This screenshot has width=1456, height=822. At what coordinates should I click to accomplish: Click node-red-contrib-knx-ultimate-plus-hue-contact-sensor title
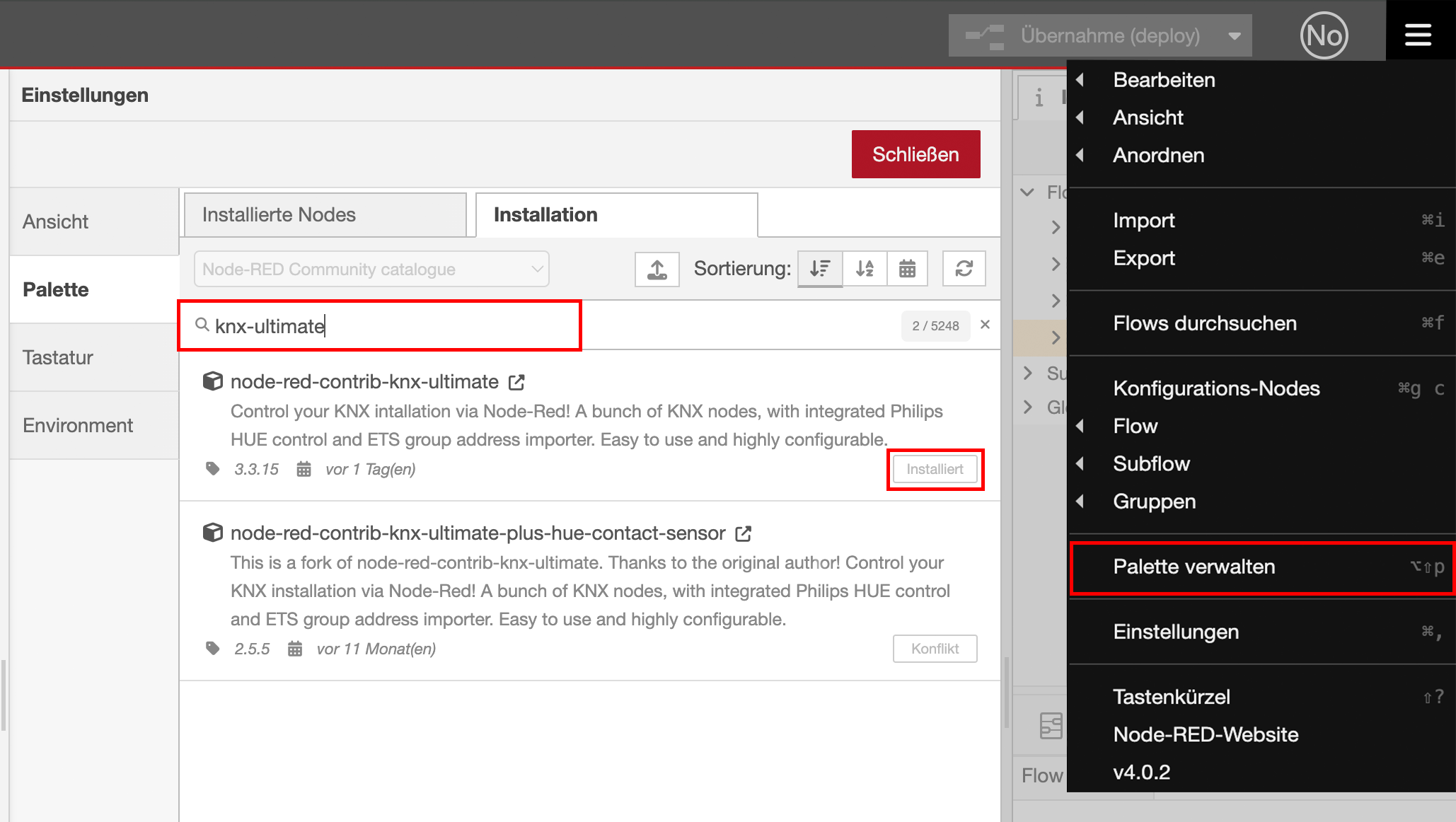478,533
